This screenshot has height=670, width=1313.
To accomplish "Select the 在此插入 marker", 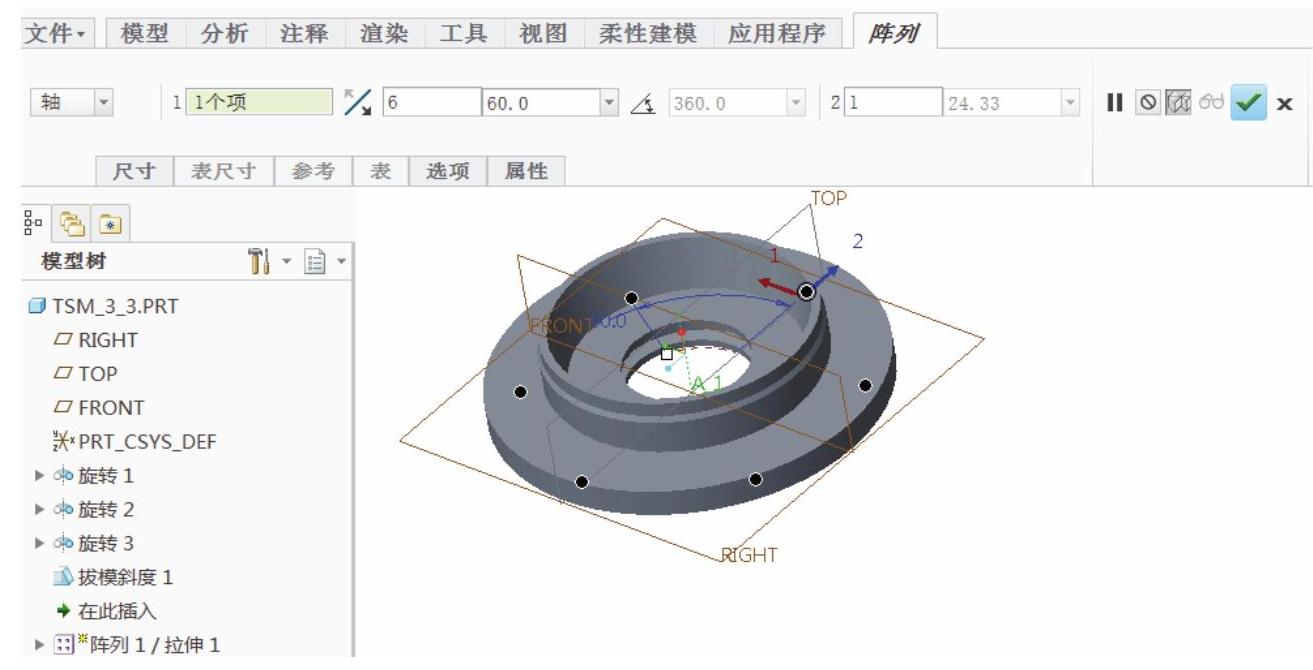I will [106, 612].
